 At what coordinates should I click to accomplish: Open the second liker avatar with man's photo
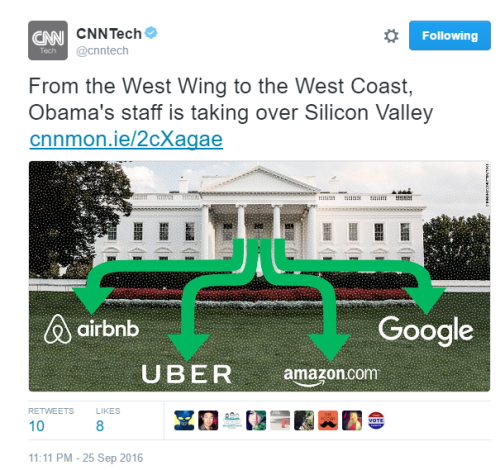[x=208, y=420]
